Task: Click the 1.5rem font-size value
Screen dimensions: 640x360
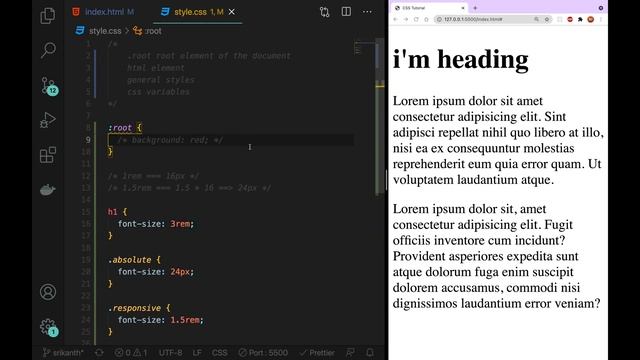Action: (185, 320)
